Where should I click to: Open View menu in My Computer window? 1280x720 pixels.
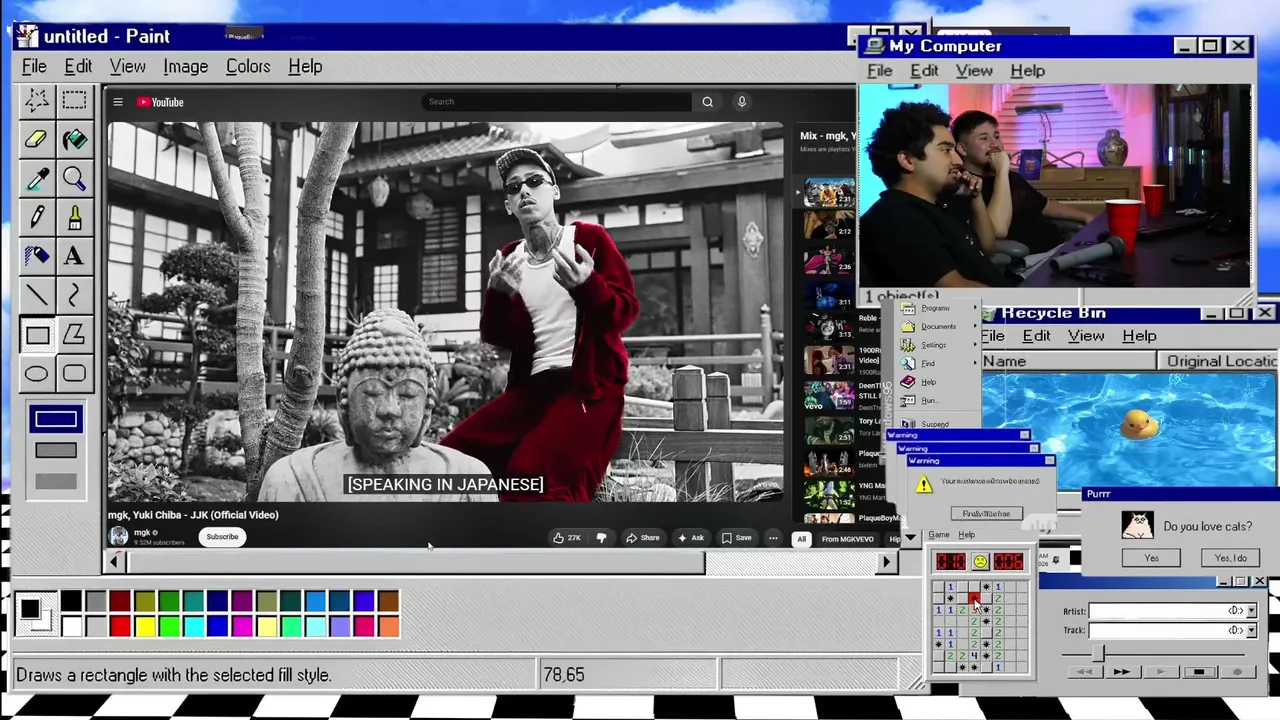click(974, 71)
